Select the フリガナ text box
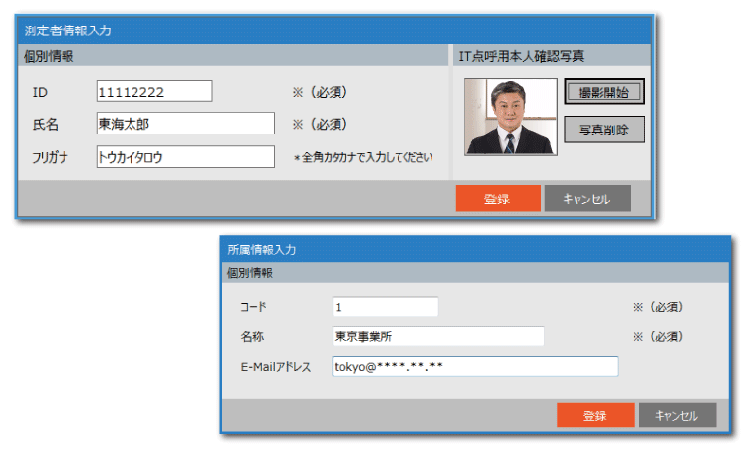Viewport: 750px width, 451px height. coord(185,157)
